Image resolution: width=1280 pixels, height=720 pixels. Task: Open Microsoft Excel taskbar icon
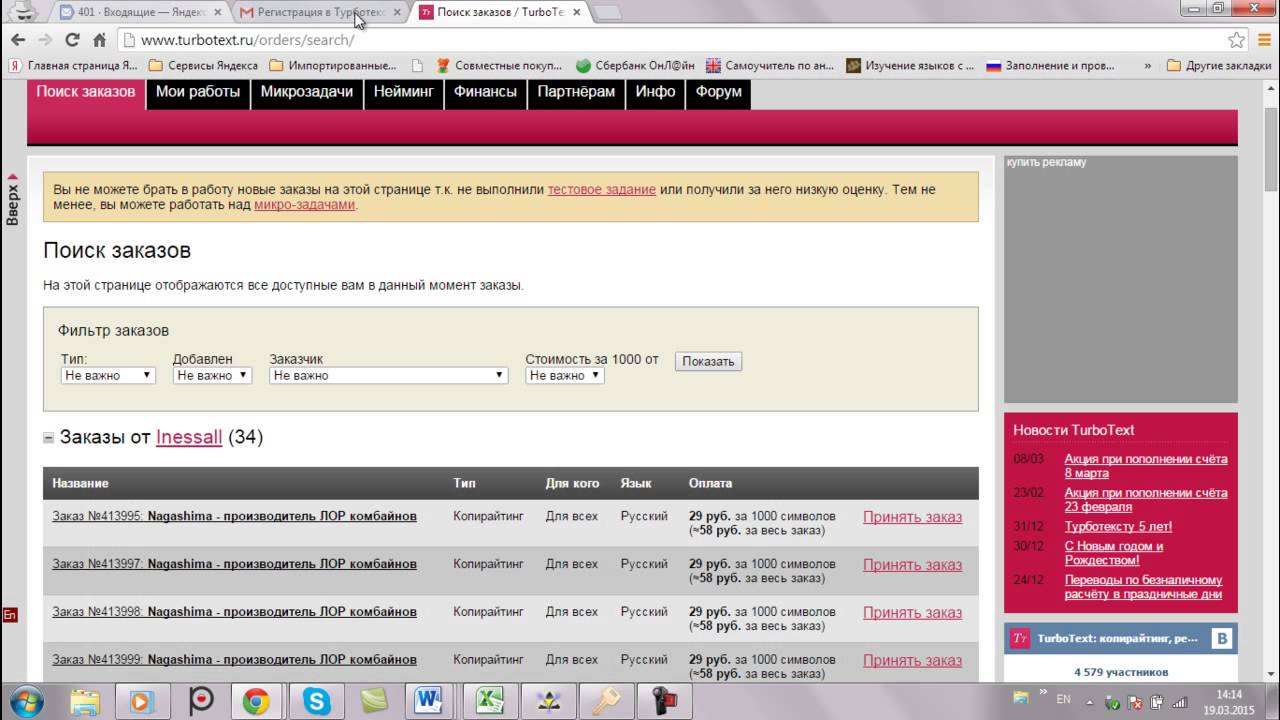[489, 702]
